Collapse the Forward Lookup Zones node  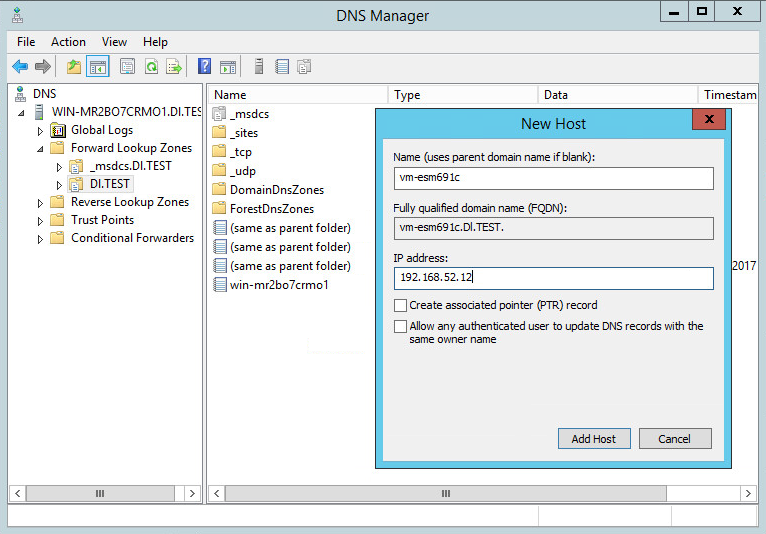pos(41,149)
